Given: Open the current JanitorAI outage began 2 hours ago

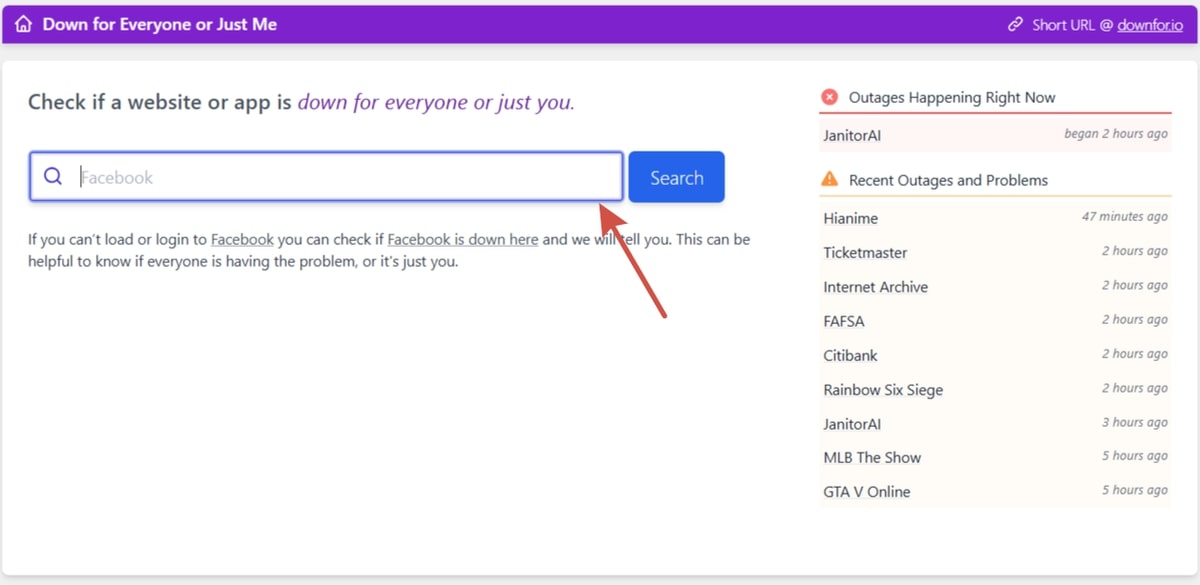Looking at the screenshot, I should pyautogui.click(x=995, y=134).
